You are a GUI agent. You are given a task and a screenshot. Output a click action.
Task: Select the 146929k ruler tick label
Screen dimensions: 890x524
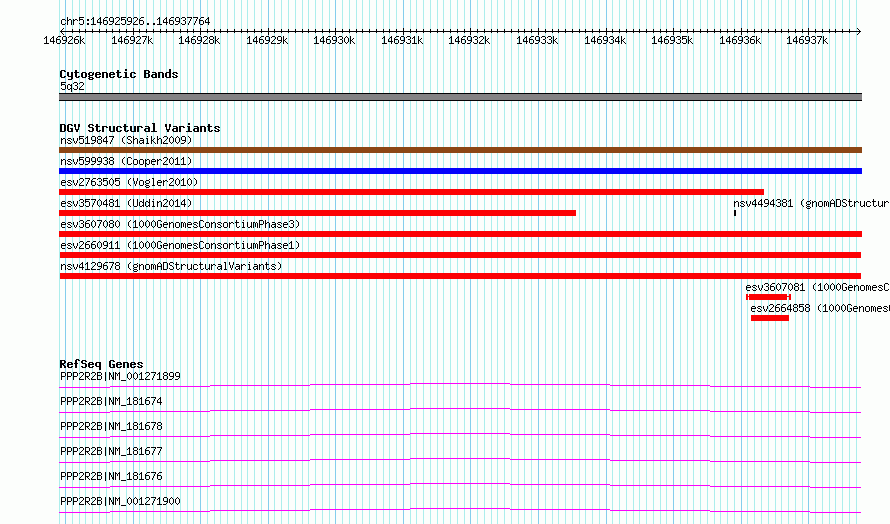[267, 40]
